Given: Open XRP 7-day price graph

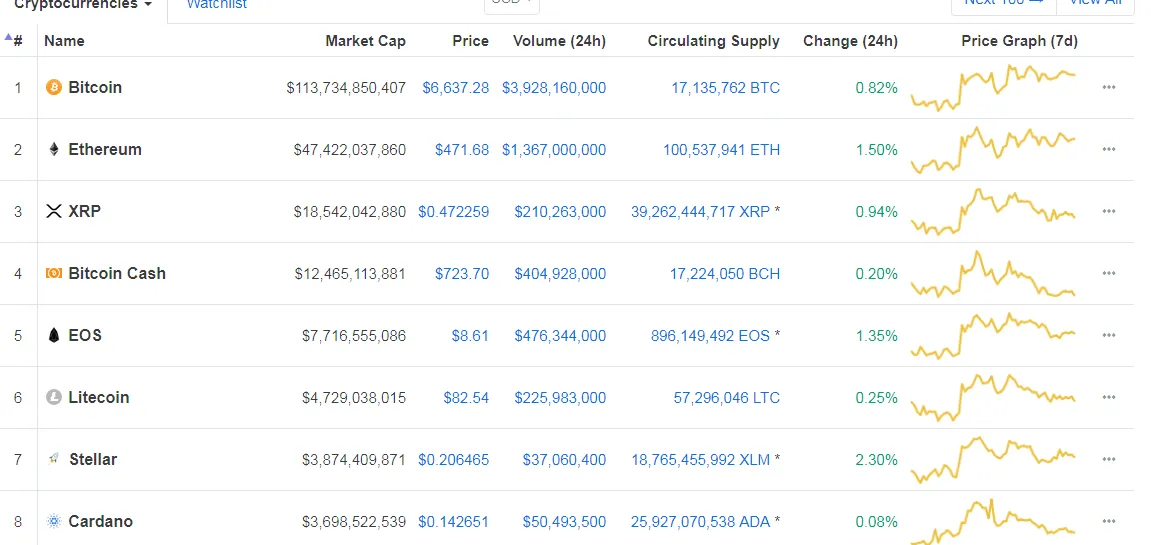Looking at the screenshot, I should 993,212.
